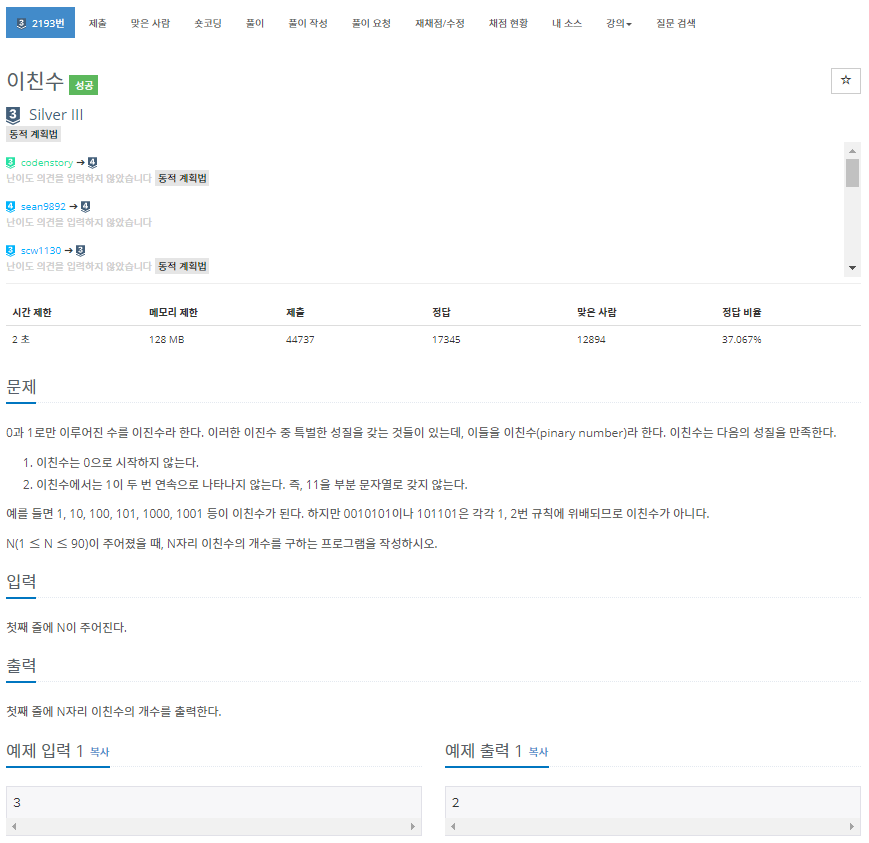Open the 풀이 tab
Image resolution: width=869 pixels, height=843 pixels.
point(255,23)
